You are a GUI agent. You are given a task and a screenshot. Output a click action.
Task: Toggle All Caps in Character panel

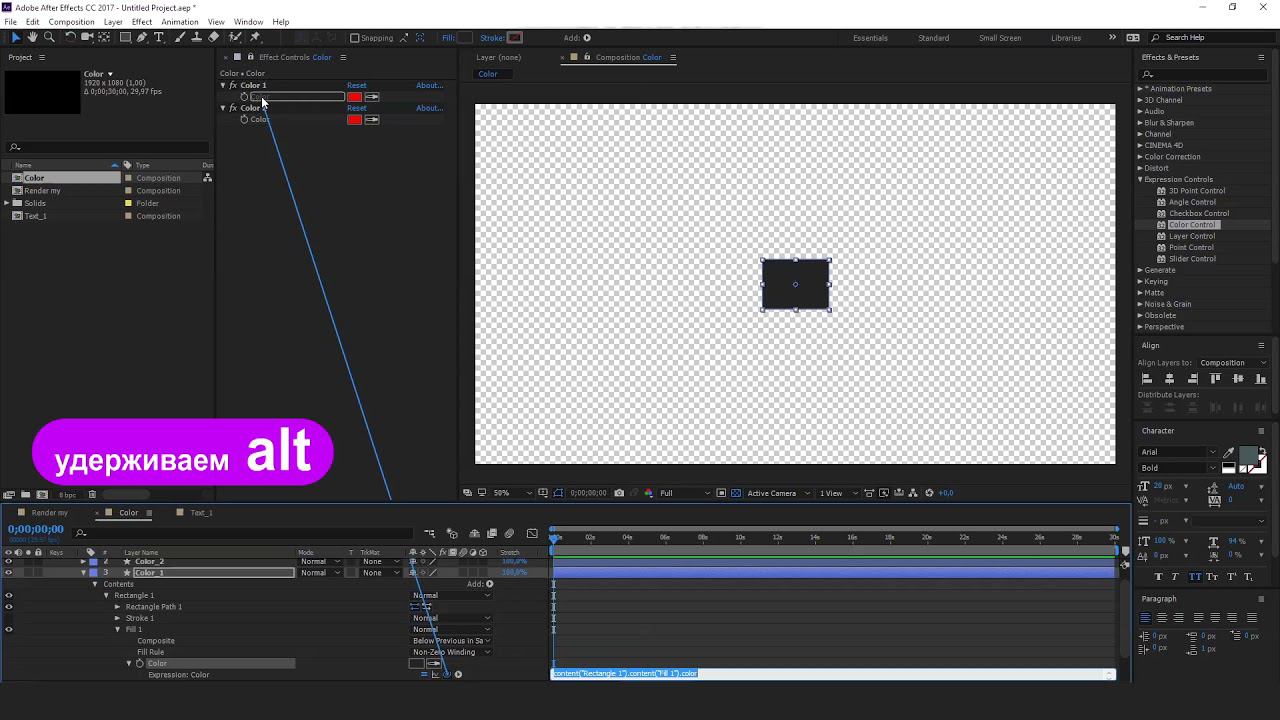click(x=1195, y=577)
